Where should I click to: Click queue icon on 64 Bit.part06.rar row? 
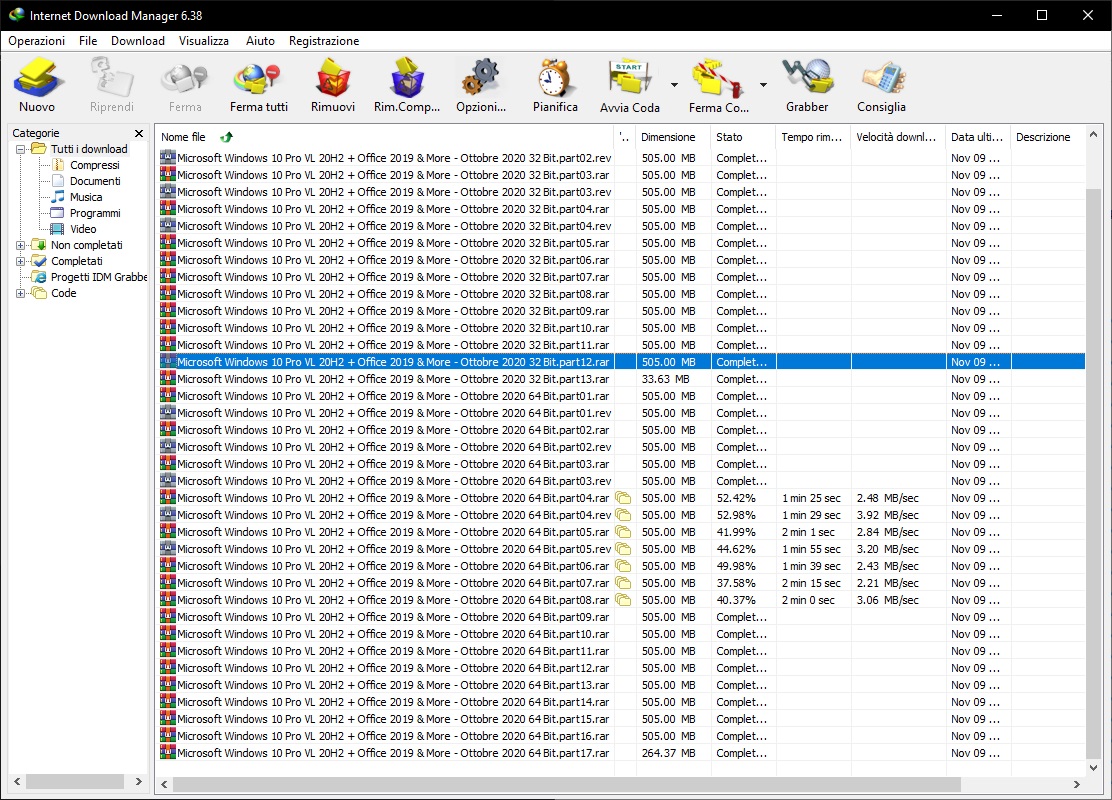coord(623,566)
